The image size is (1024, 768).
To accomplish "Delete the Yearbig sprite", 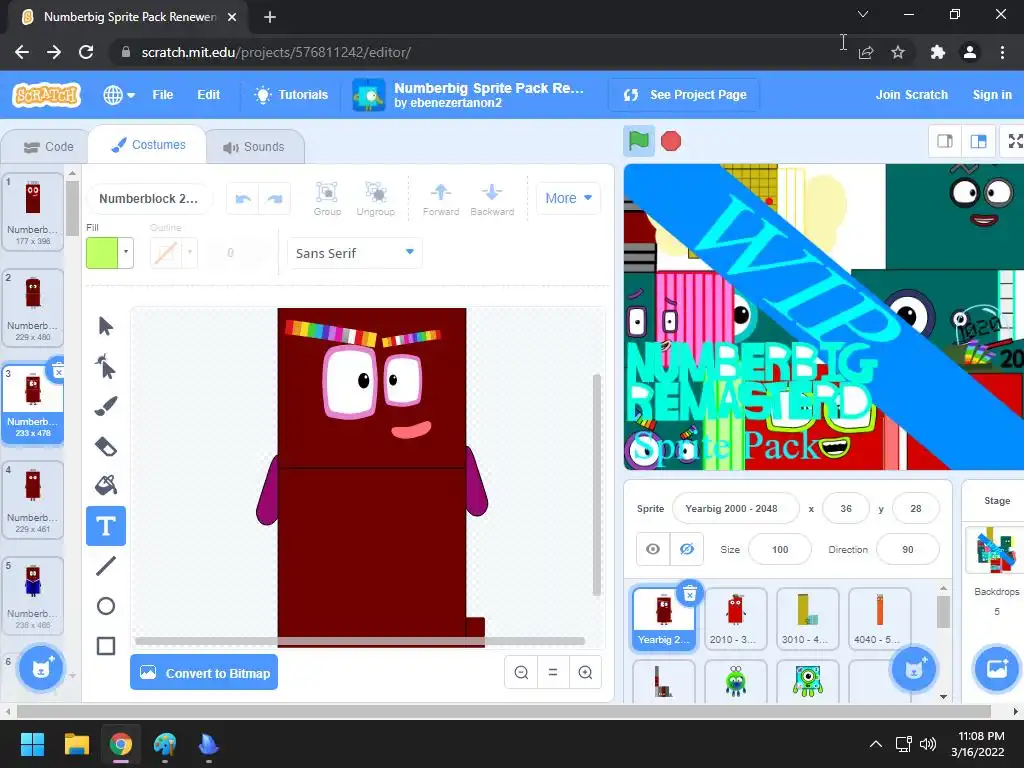I will 690,594.
